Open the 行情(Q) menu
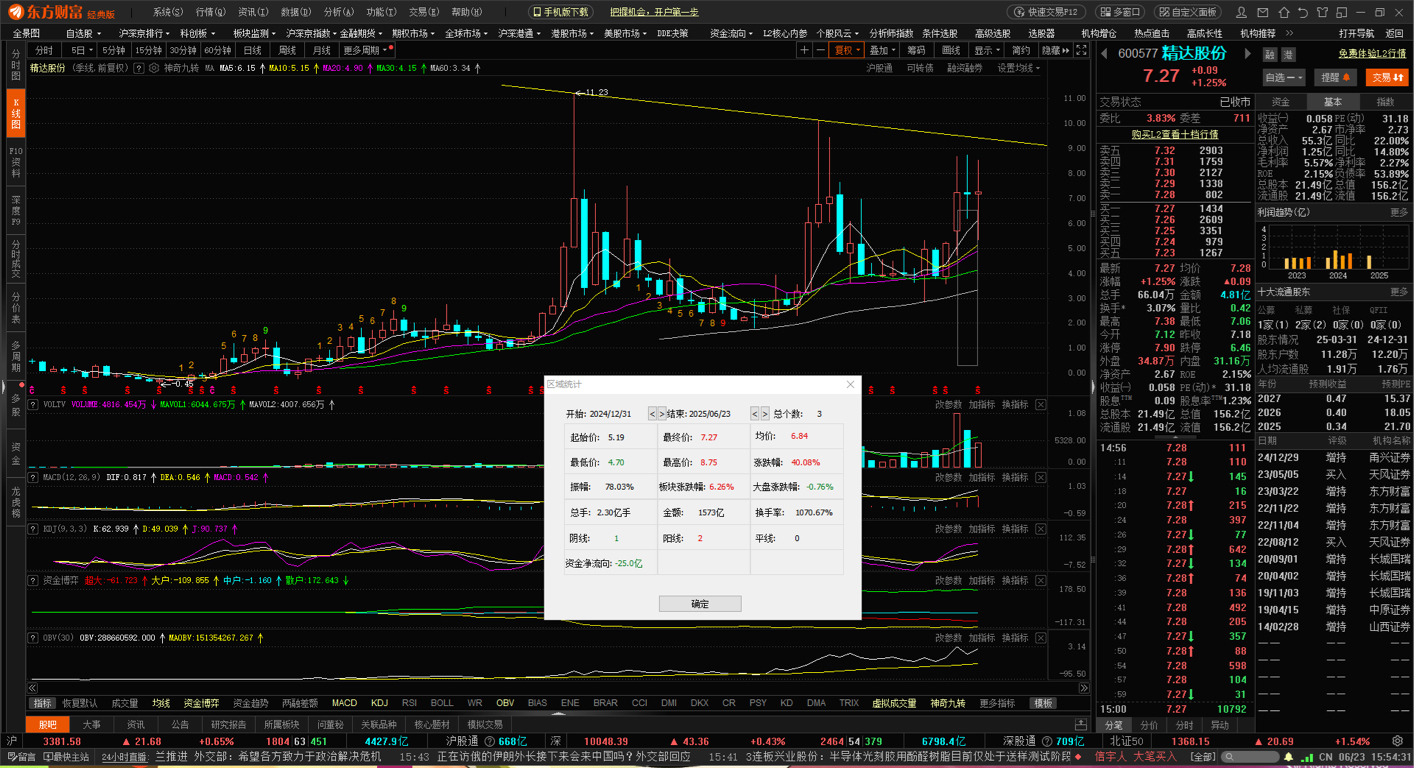 click(210, 12)
